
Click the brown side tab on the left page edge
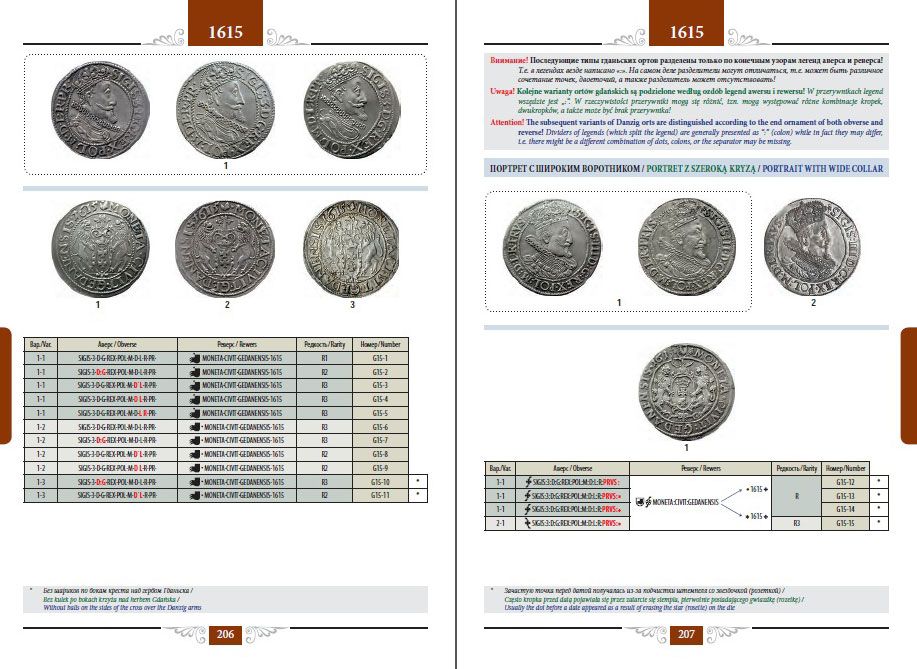coord(5,384)
